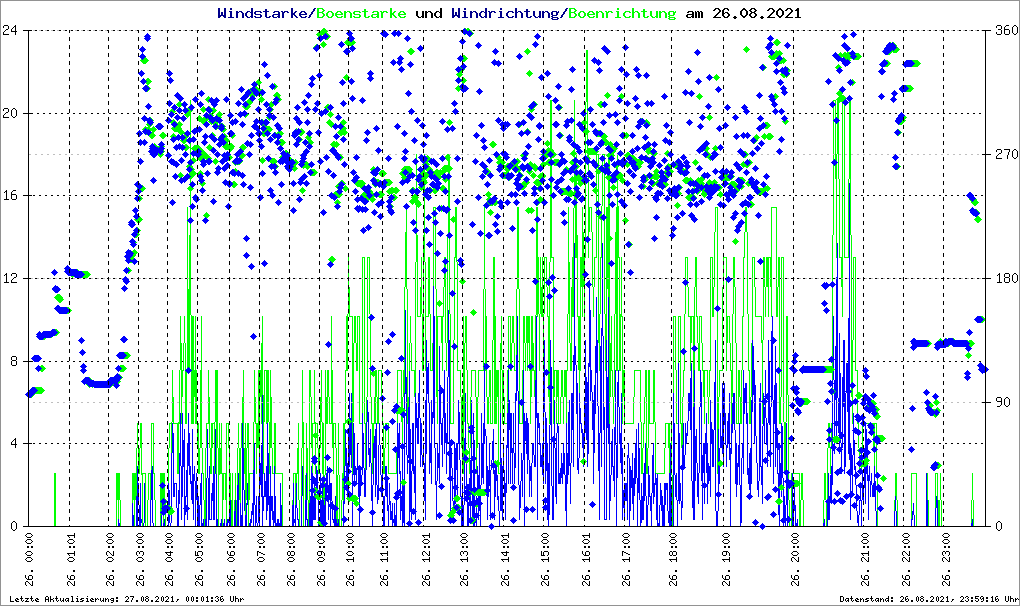Click the time label '26. 08:00'
1020x606 pixels.
tap(291, 560)
